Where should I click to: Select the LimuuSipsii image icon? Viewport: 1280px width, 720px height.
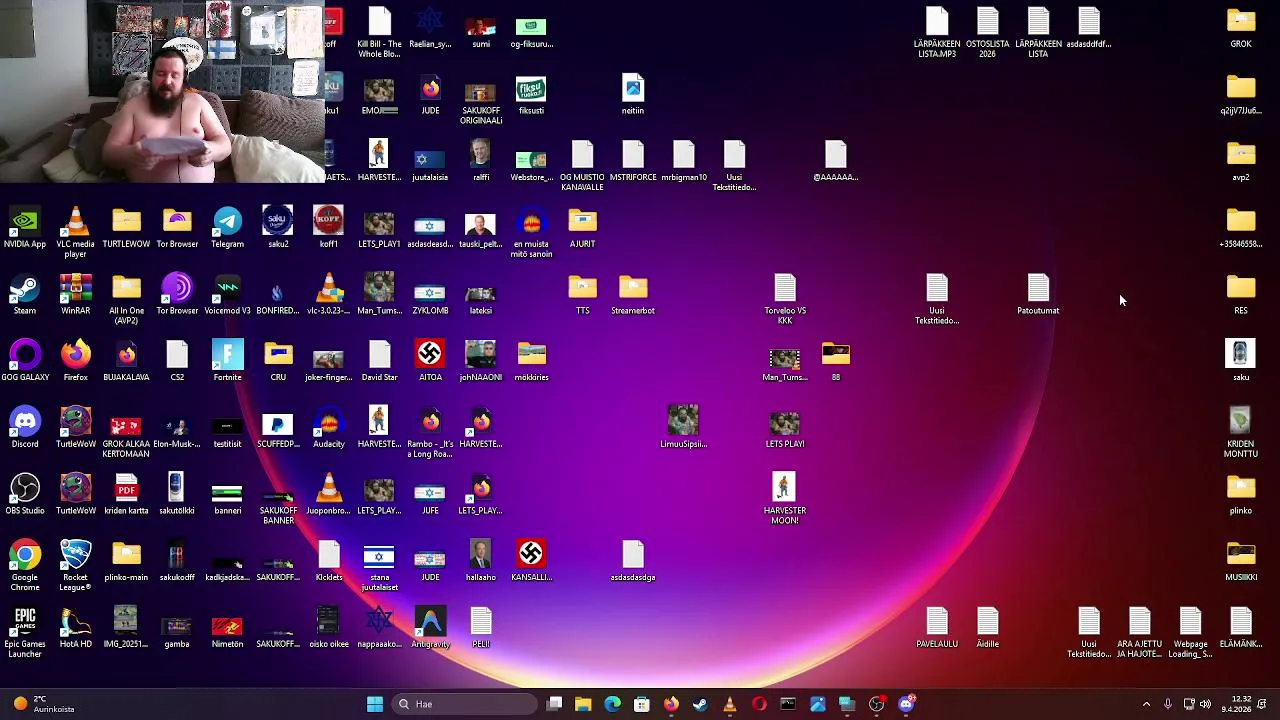[x=683, y=428]
